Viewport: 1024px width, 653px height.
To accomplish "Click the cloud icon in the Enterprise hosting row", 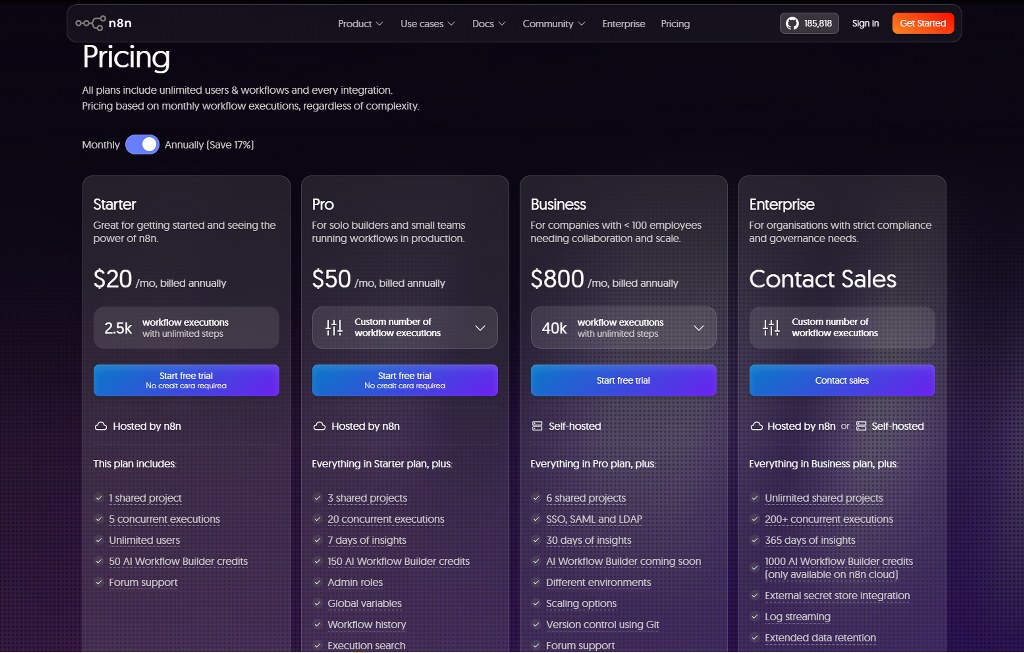I will 756,426.
